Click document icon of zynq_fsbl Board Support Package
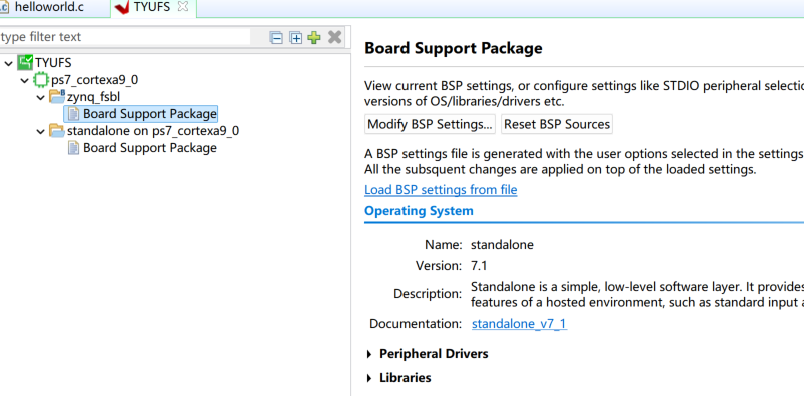 [x=74, y=113]
